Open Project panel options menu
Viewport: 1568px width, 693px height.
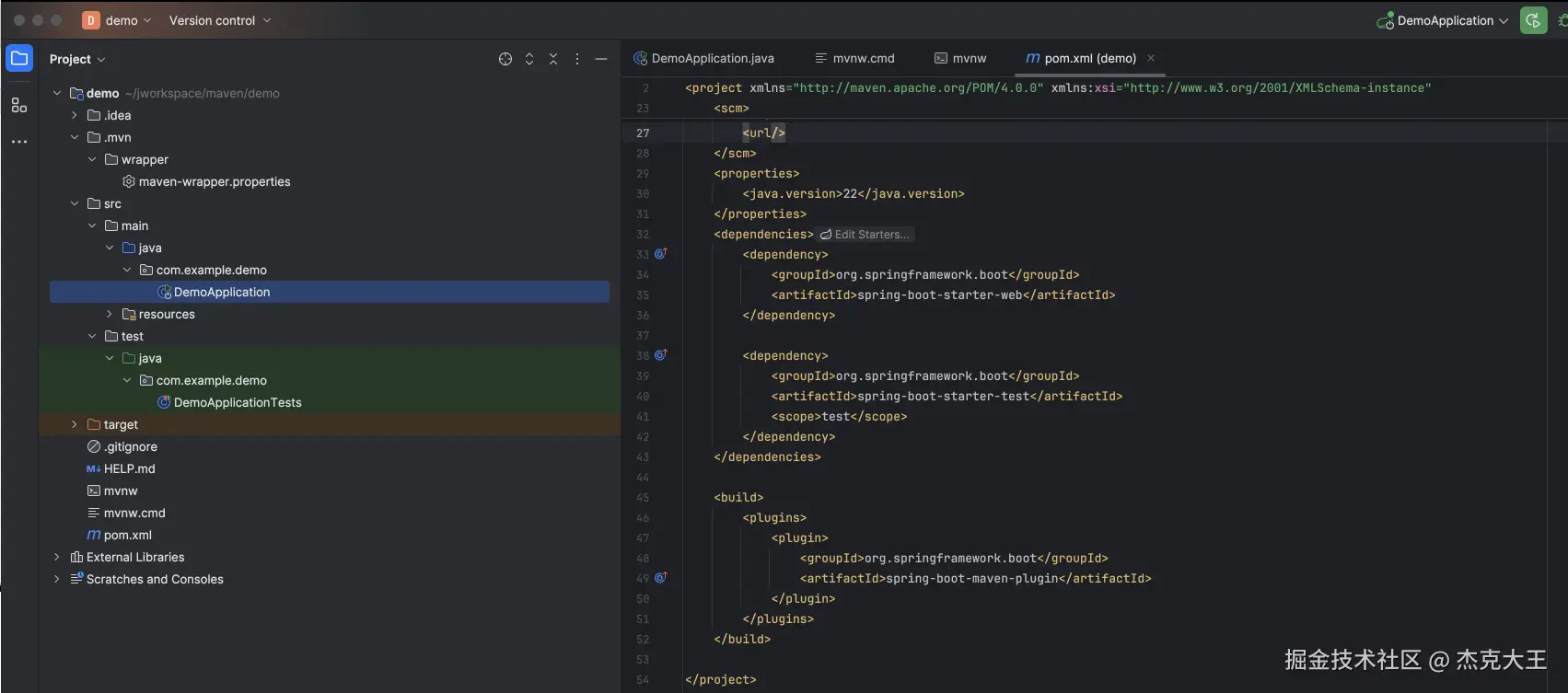(577, 59)
